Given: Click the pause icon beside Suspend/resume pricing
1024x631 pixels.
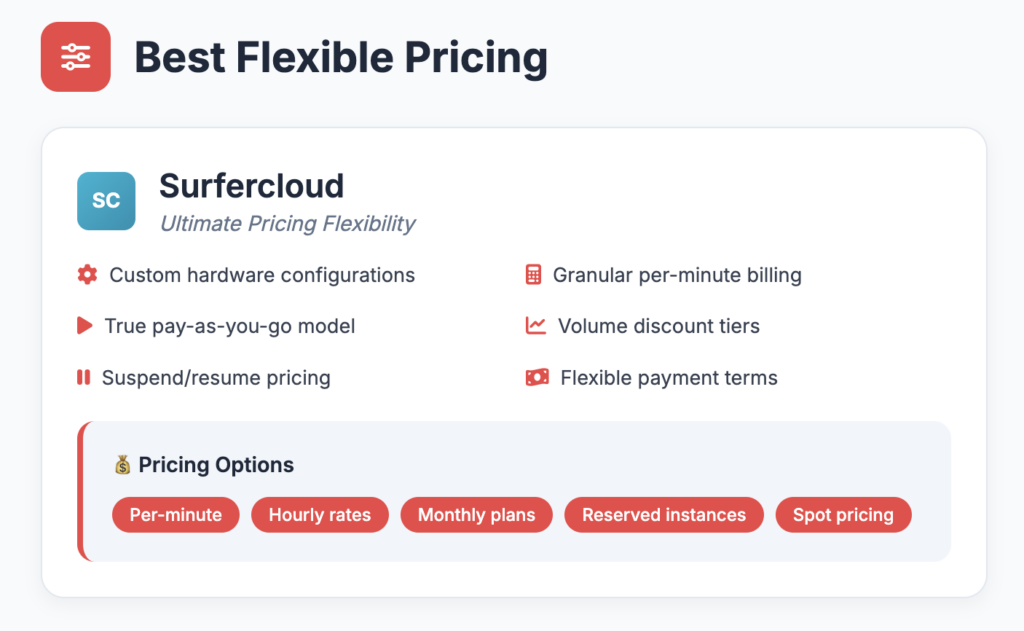Looking at the screenshot, I should pyautogui.click(x=84, y=378).
